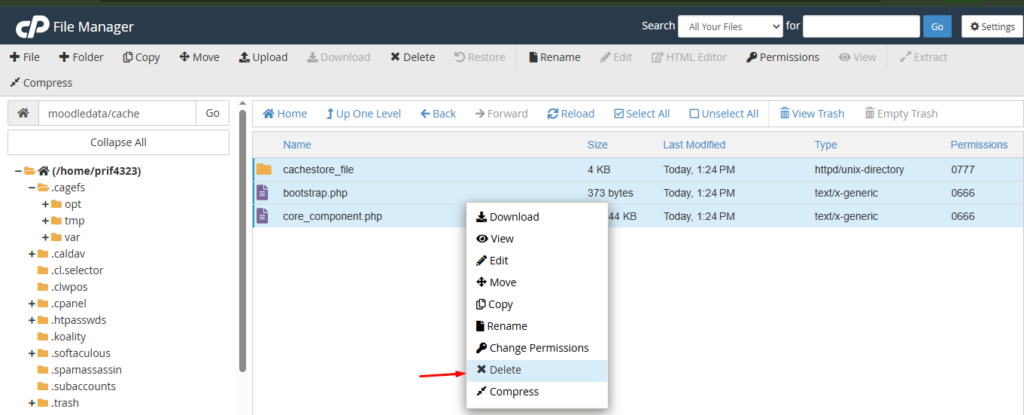Image resolution: width=1024 pixels, height=415 pixels.
Task: Select the .koality folder in tree
Action: (x=61, y=337)
